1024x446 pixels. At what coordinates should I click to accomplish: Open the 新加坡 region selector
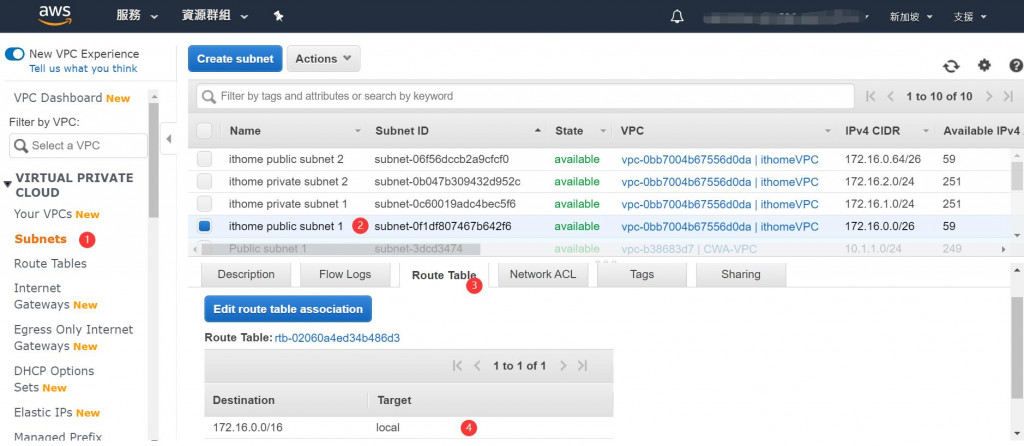tap(911, 17)
